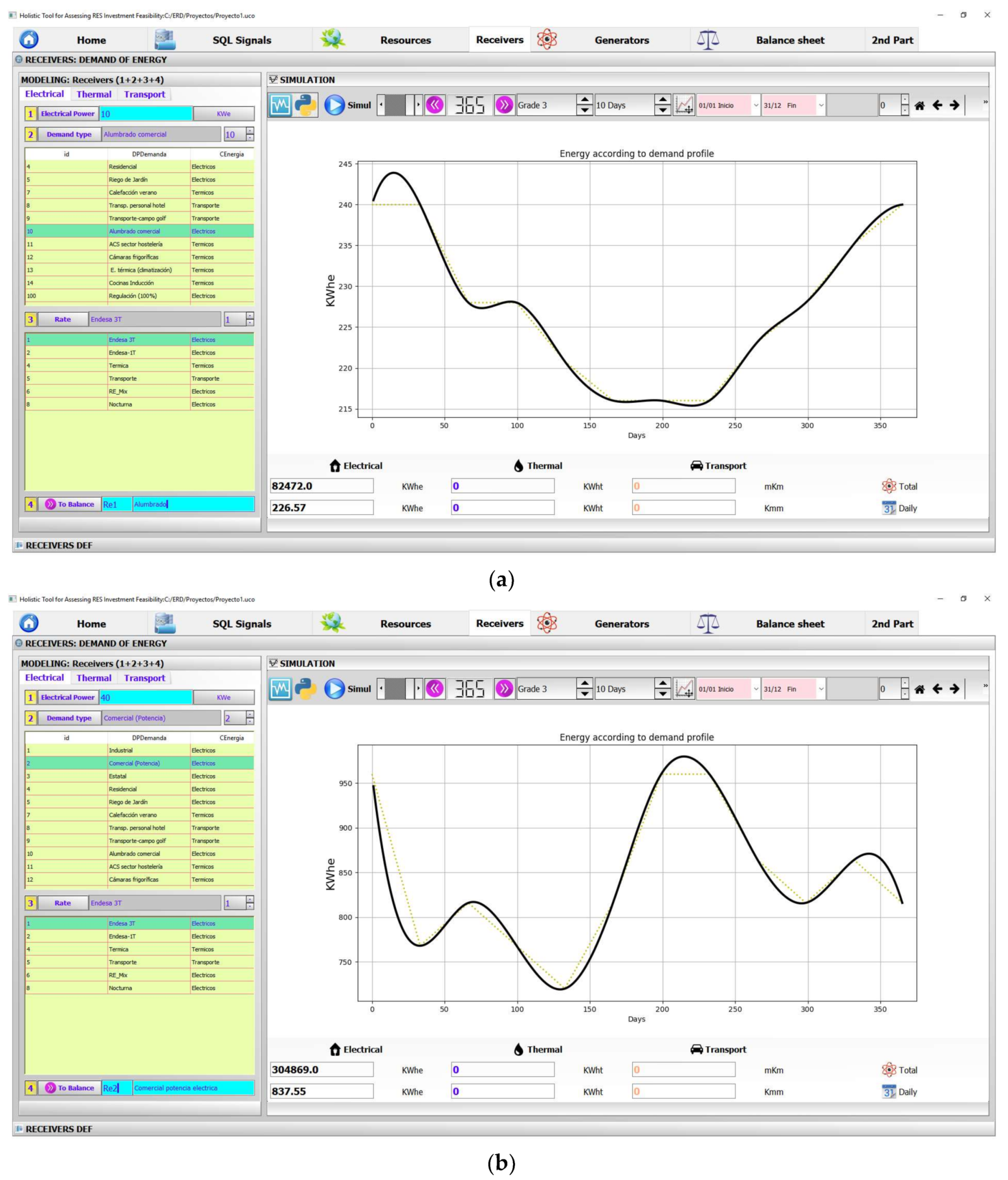
Task: Select Regulación (100%) row in demand table
Action: (133, 296)
